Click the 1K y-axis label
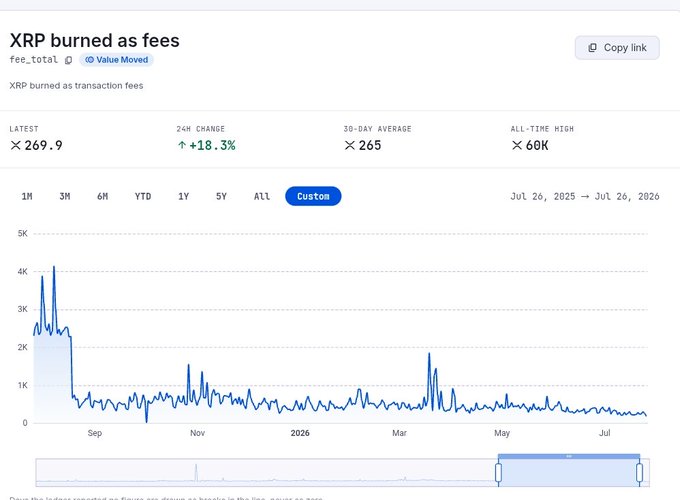The image size is (680, 500). 23,385
